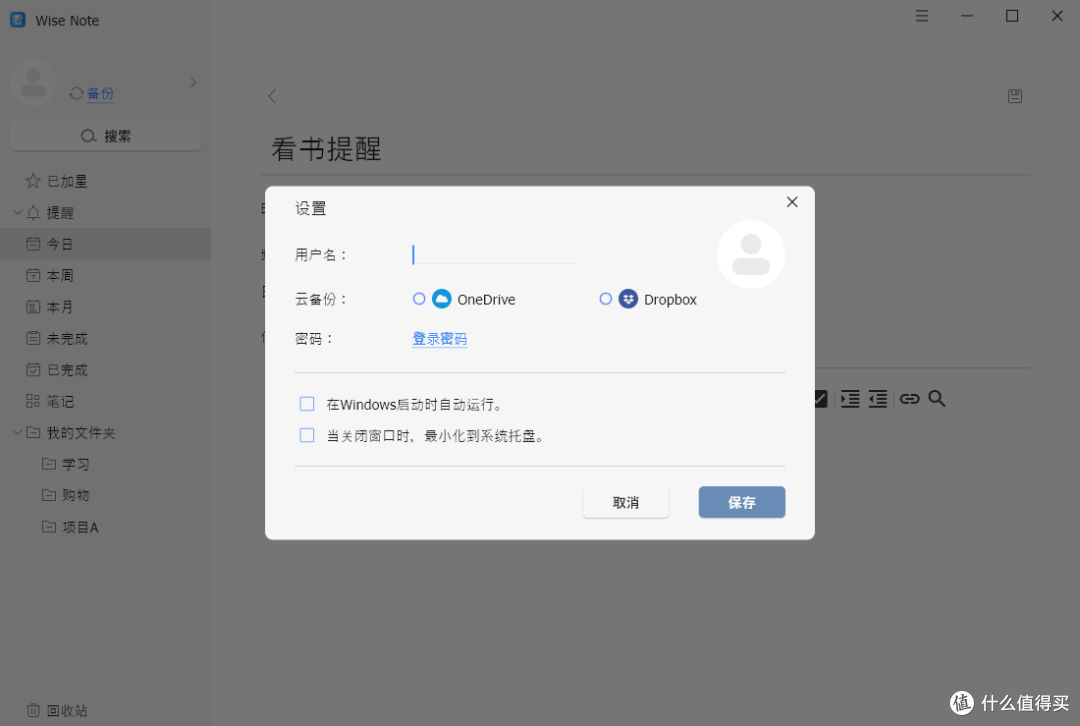1080x726 pixels.
Task: Click the 取消 cancel button
Action: [625, 502]
